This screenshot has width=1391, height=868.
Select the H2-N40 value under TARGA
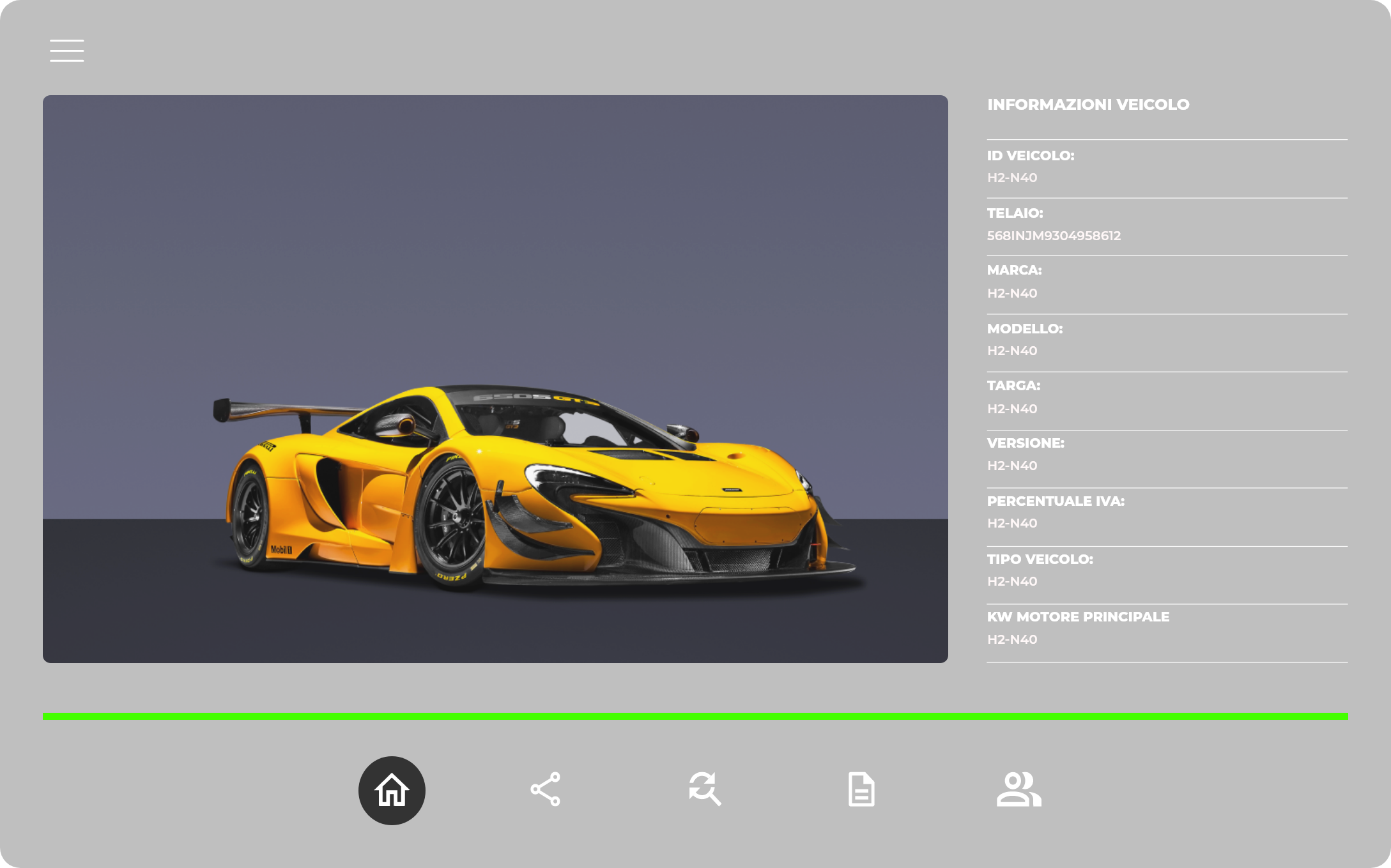click(1012, 409)
